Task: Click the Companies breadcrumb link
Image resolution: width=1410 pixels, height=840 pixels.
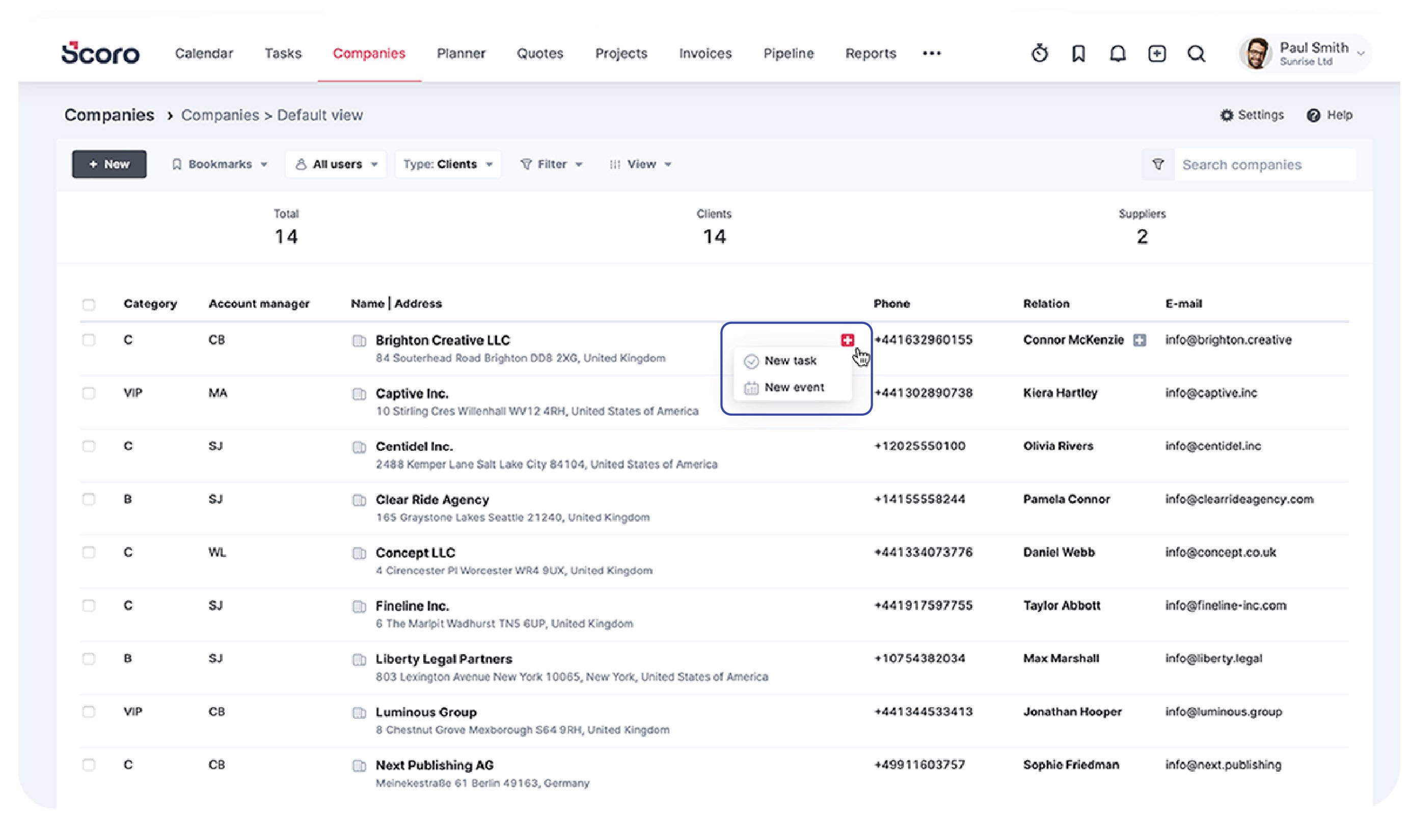Action: tap(221, 116)
